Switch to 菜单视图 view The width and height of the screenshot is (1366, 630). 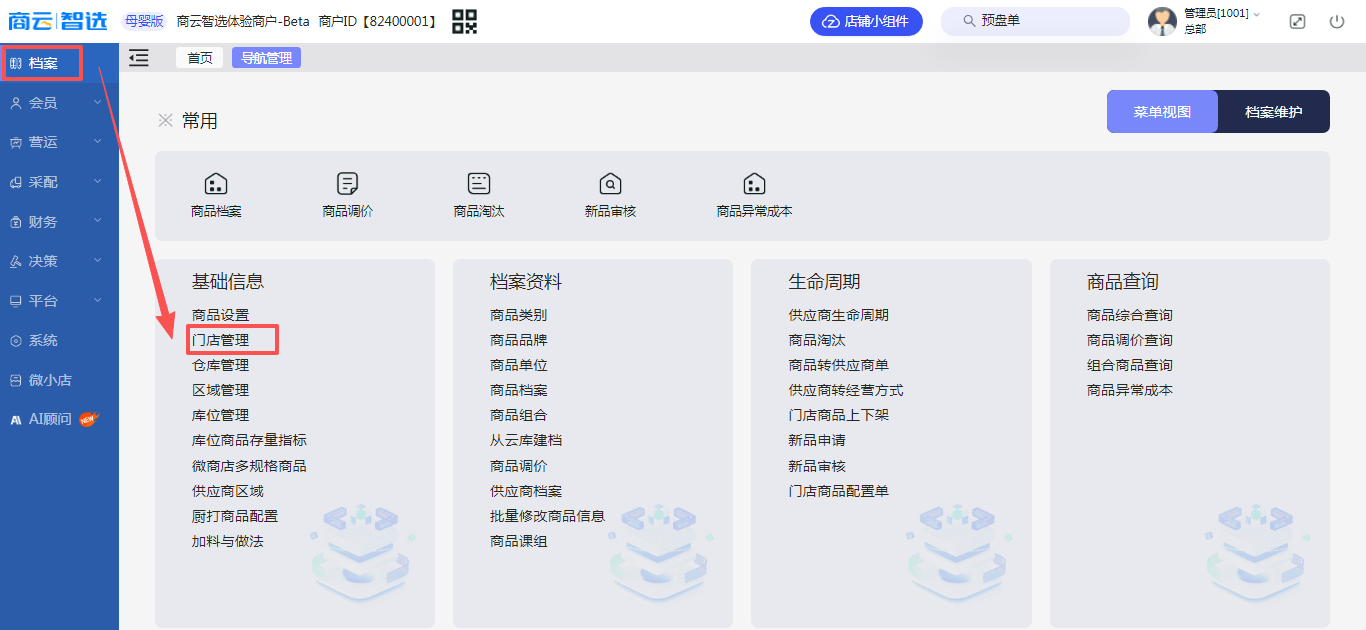point(1162,112)
